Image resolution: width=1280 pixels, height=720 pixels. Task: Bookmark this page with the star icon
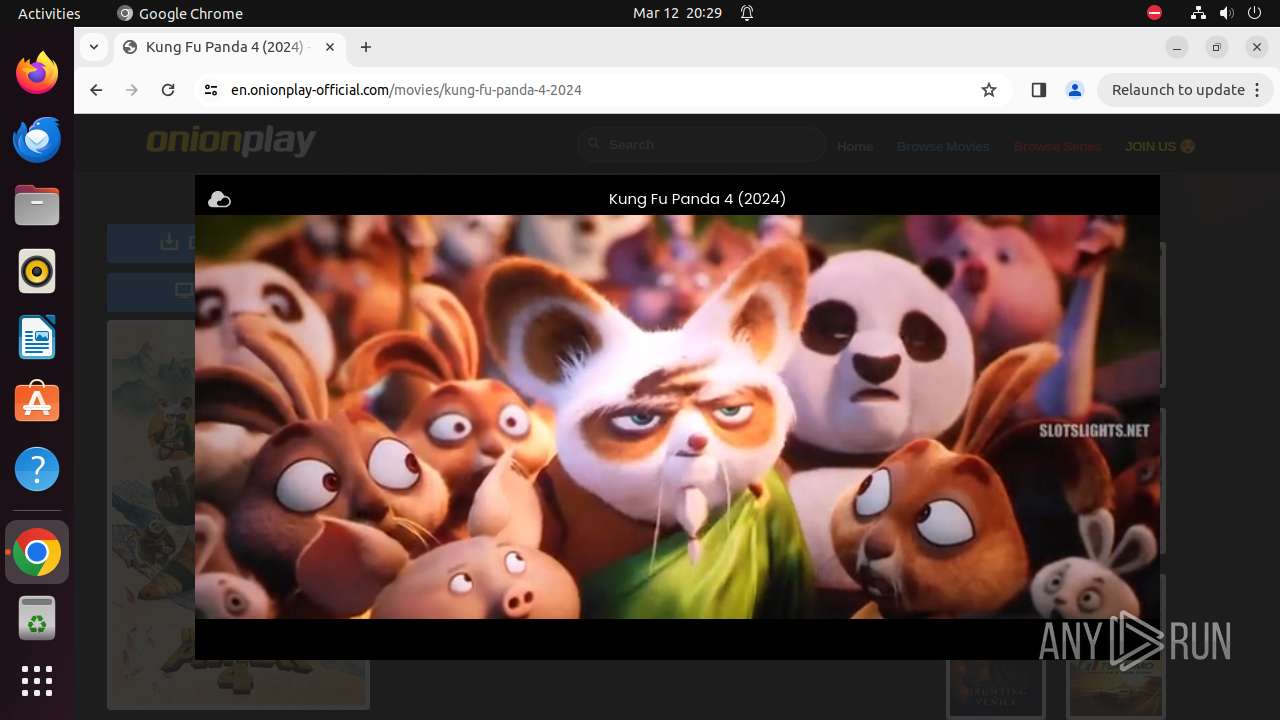[989, 90]
